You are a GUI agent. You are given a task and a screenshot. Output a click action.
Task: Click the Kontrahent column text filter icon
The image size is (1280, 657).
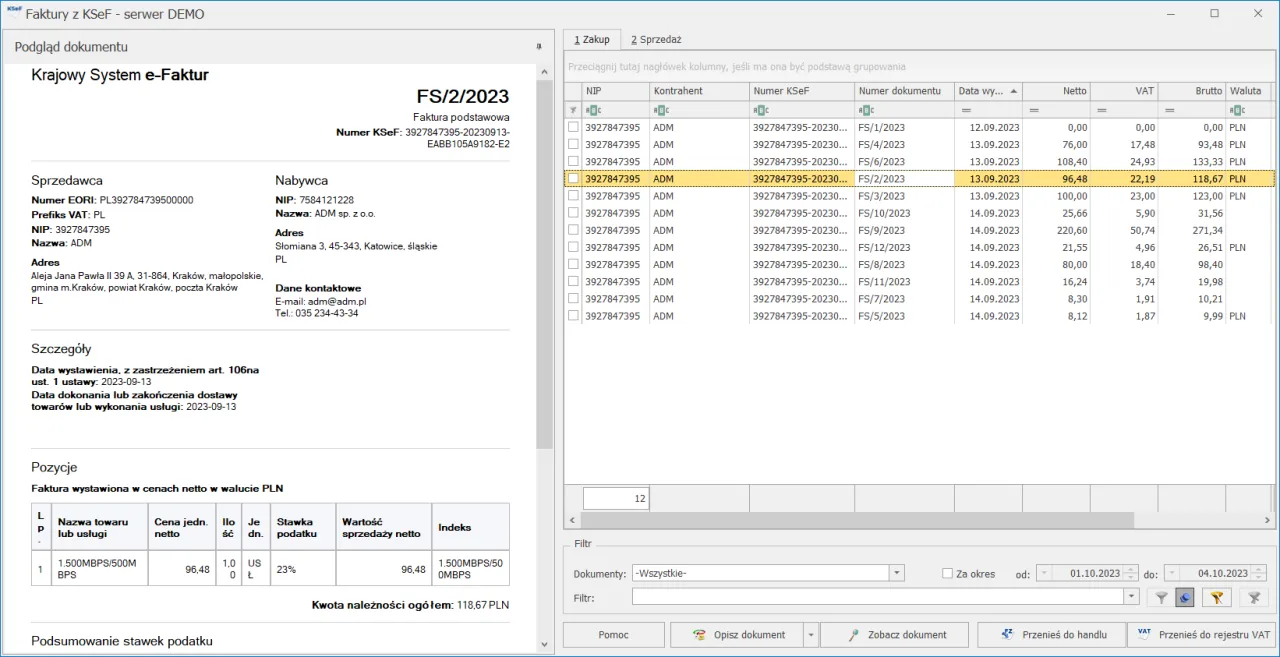661,110
